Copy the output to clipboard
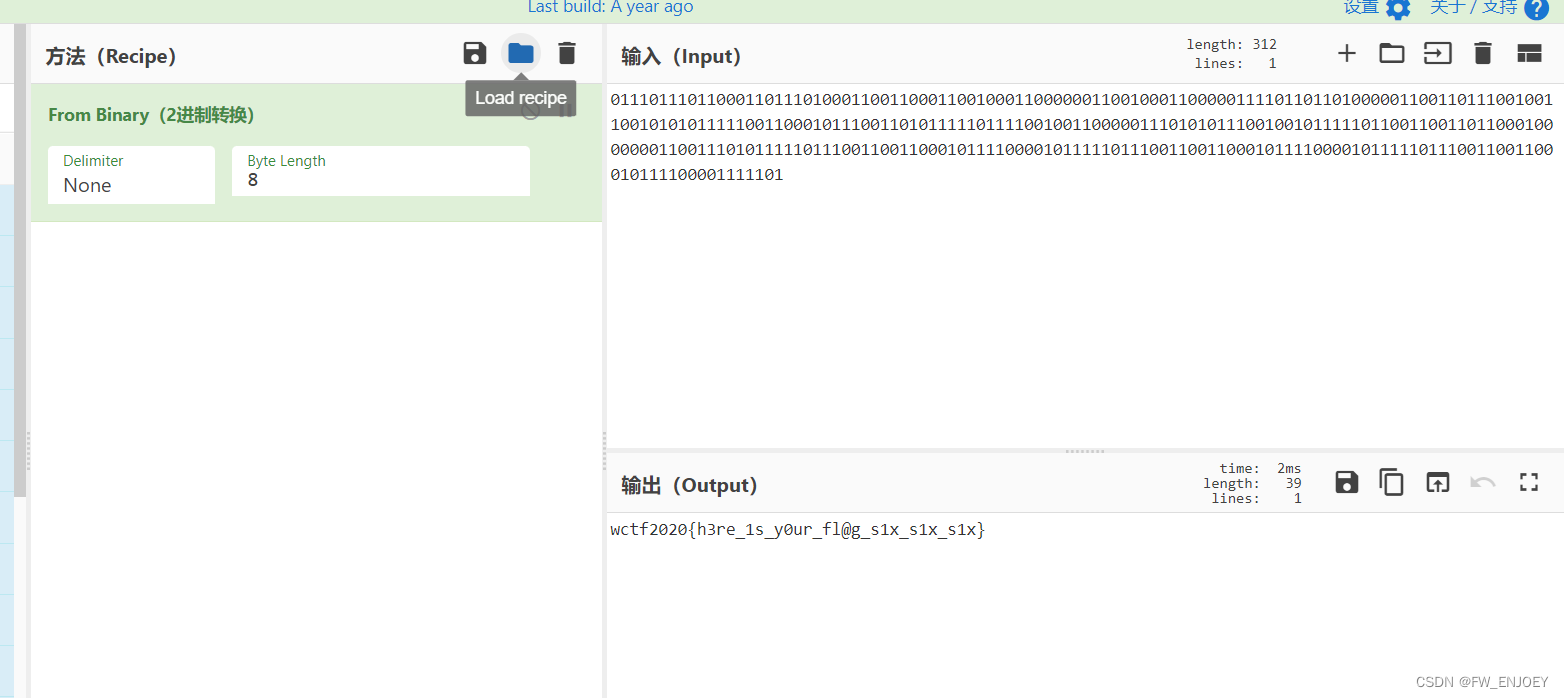Screen dimensions: 1564x698 point(1391,481)
